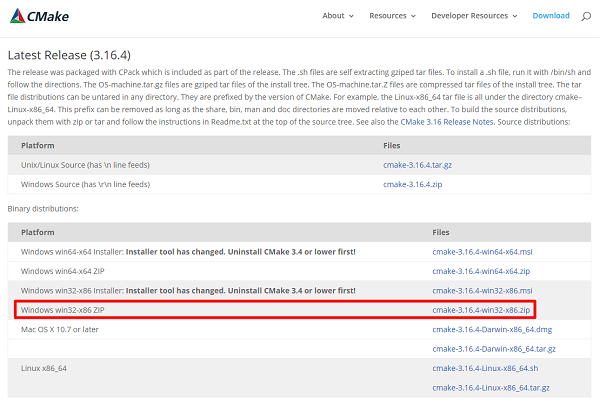The width and height of the screenshot is (600, 405).
Task: Select the Windows Source platform row text
Action: pyautogui.click(x=85, y=185)
